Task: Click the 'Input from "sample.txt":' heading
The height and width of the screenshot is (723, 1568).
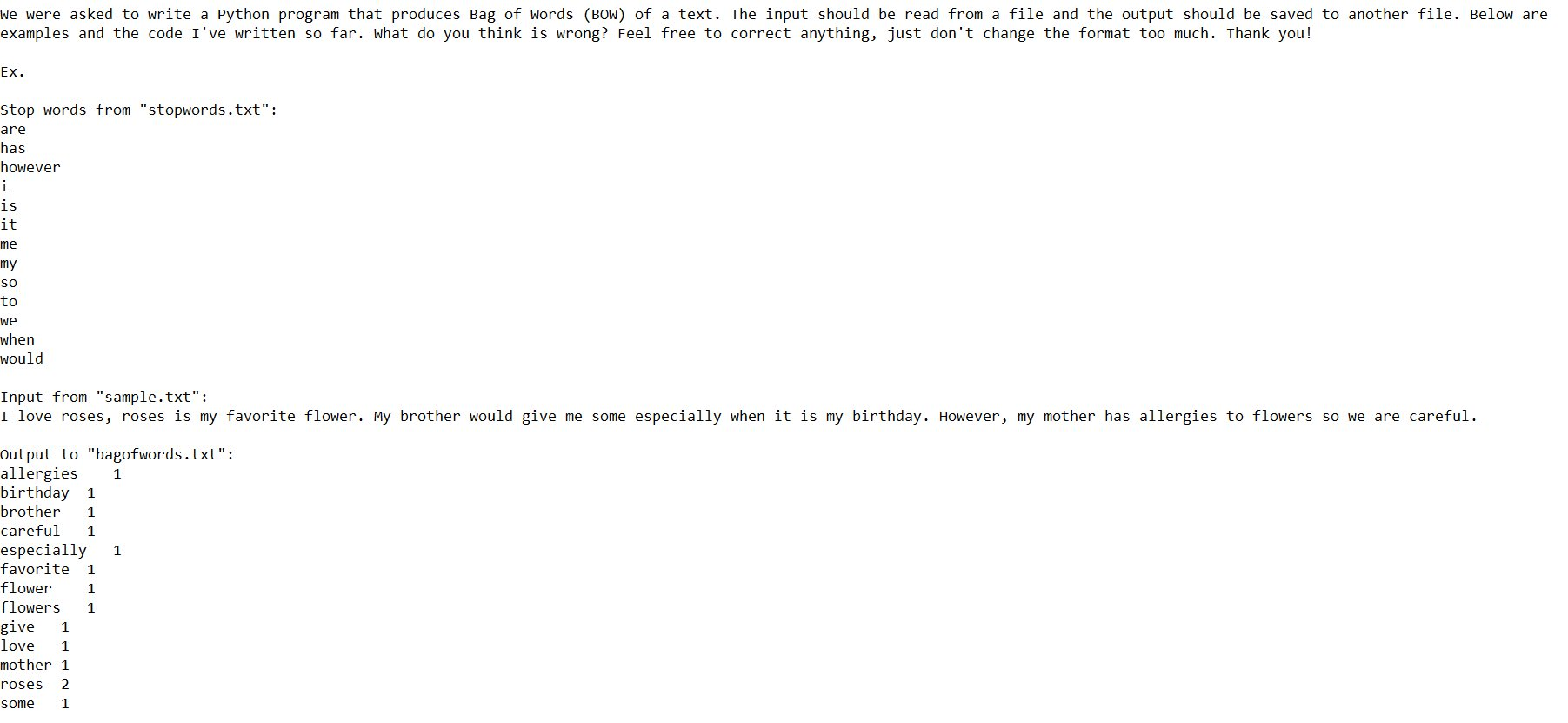Action: 104,397
